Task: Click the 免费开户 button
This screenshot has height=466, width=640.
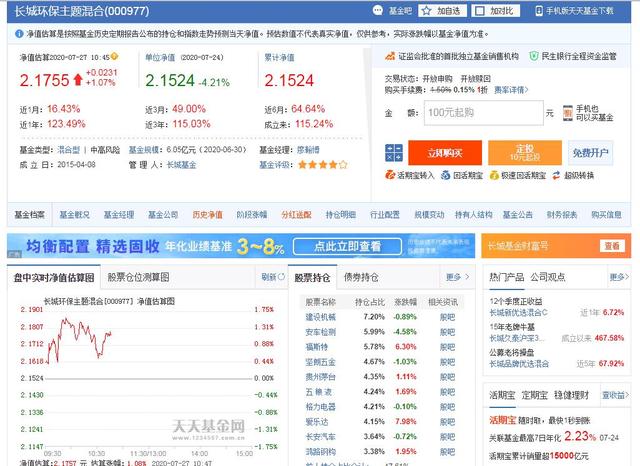Action: tap(590, 153)
